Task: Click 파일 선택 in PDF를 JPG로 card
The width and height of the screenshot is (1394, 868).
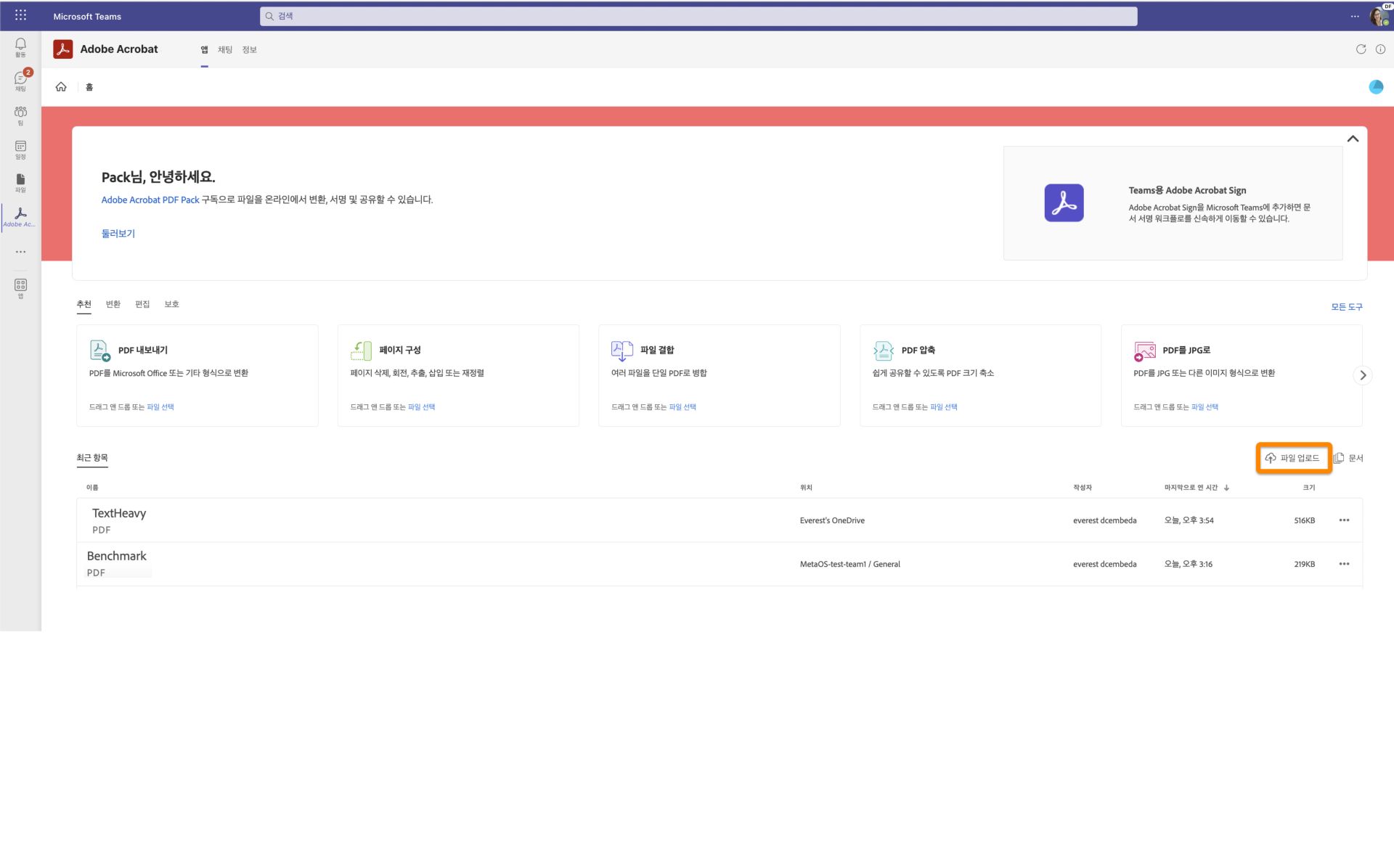Action: pyautogui.click(x=1205, y=407)
